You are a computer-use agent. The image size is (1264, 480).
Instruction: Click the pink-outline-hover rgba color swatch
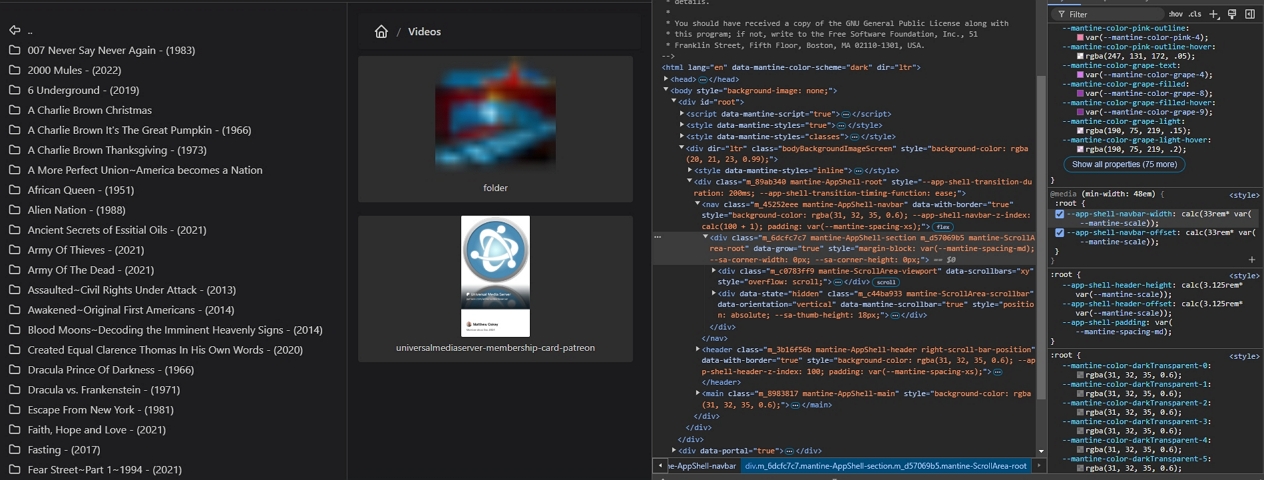(1081, 56)
